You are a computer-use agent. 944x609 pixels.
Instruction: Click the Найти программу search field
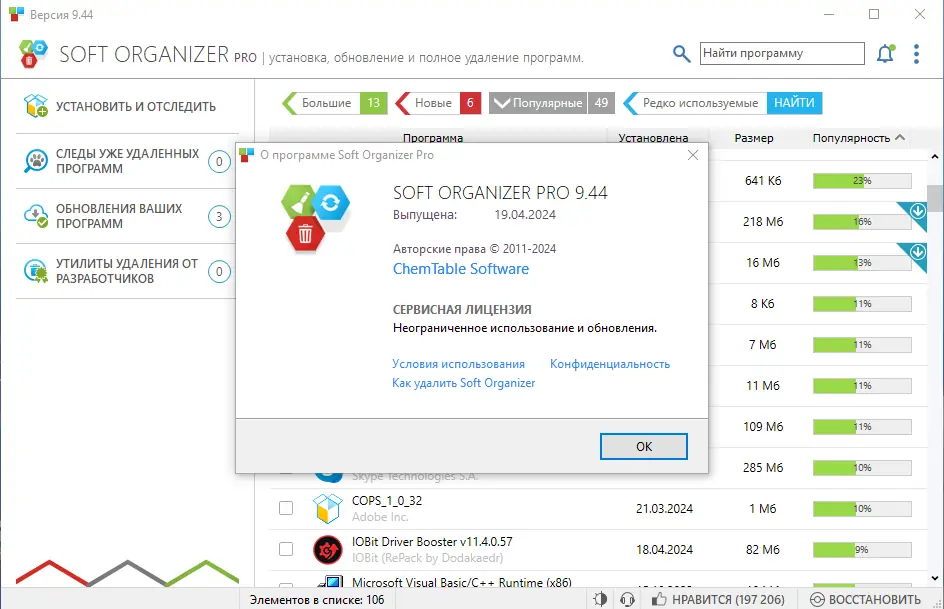(x=782, y=53)
